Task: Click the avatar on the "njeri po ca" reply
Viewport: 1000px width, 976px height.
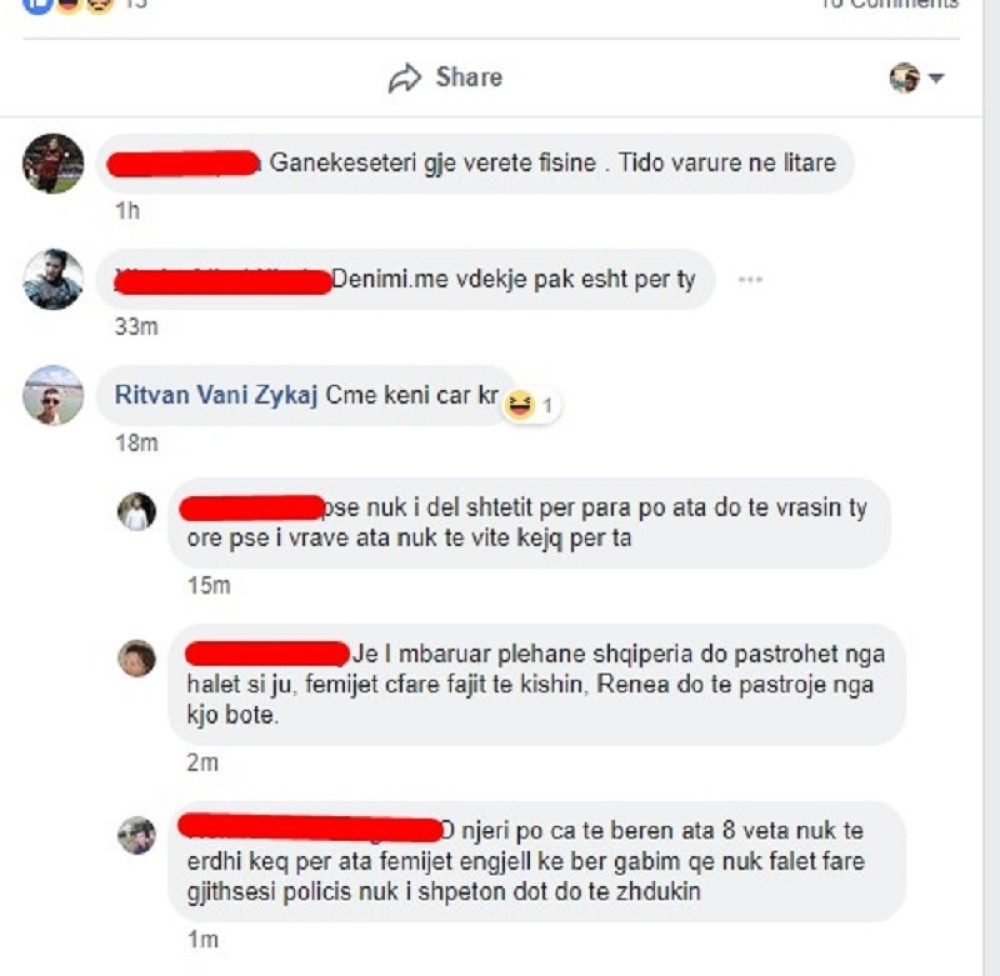Action: 136,835
